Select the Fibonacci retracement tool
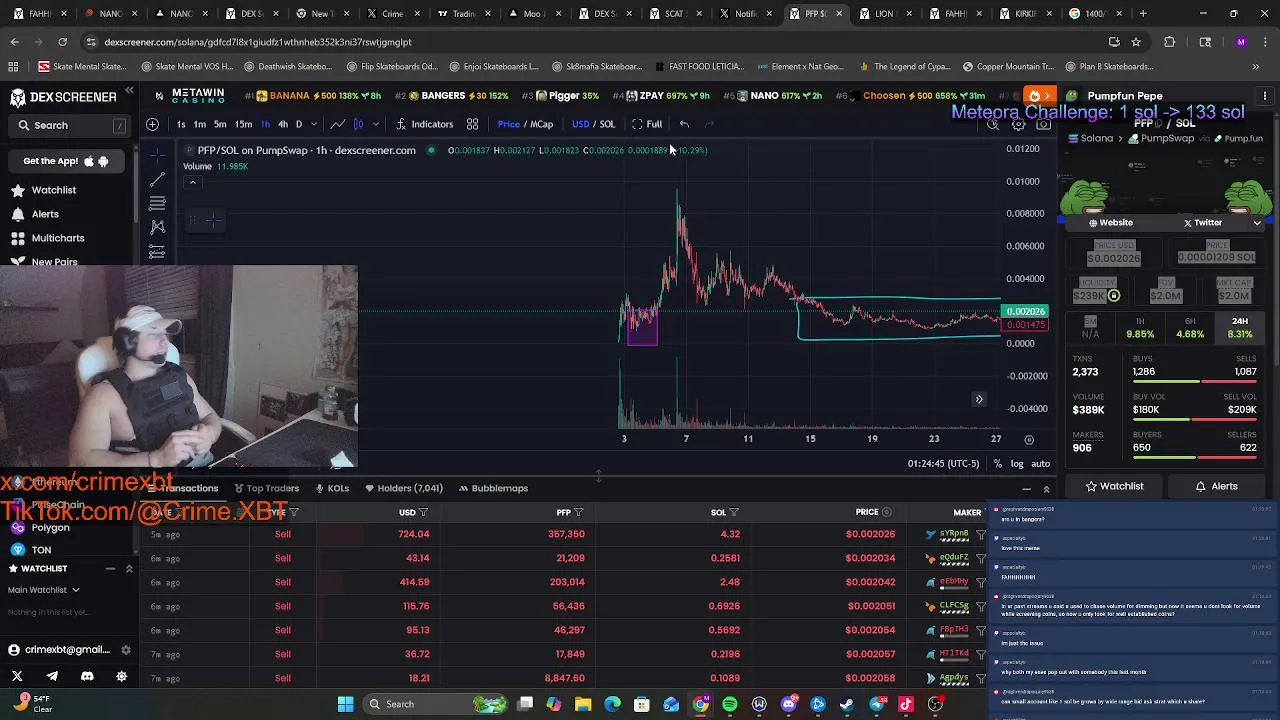The width and height of the screenshot is (1280, 720). [157, 203]
